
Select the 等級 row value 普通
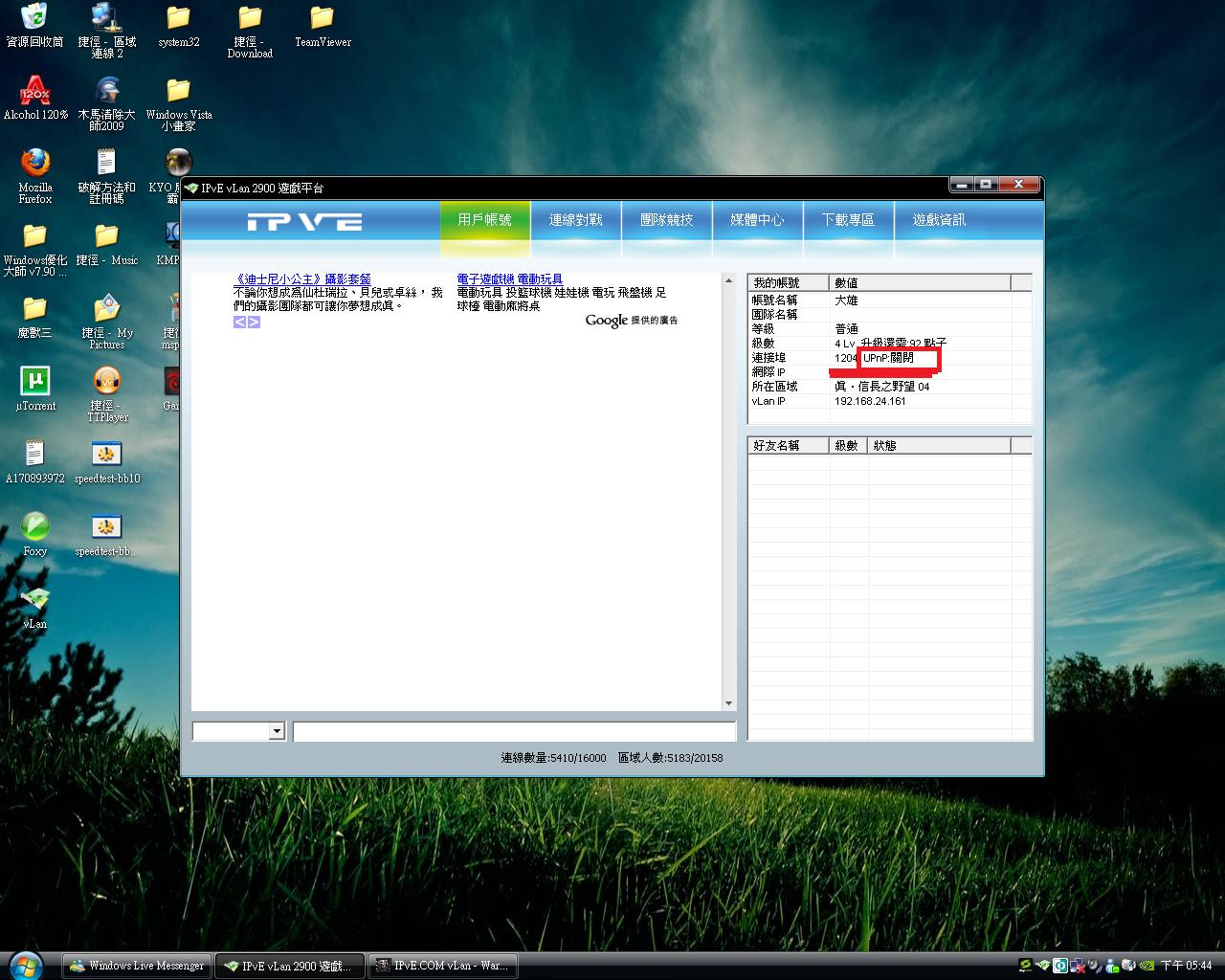coord(846,329)
